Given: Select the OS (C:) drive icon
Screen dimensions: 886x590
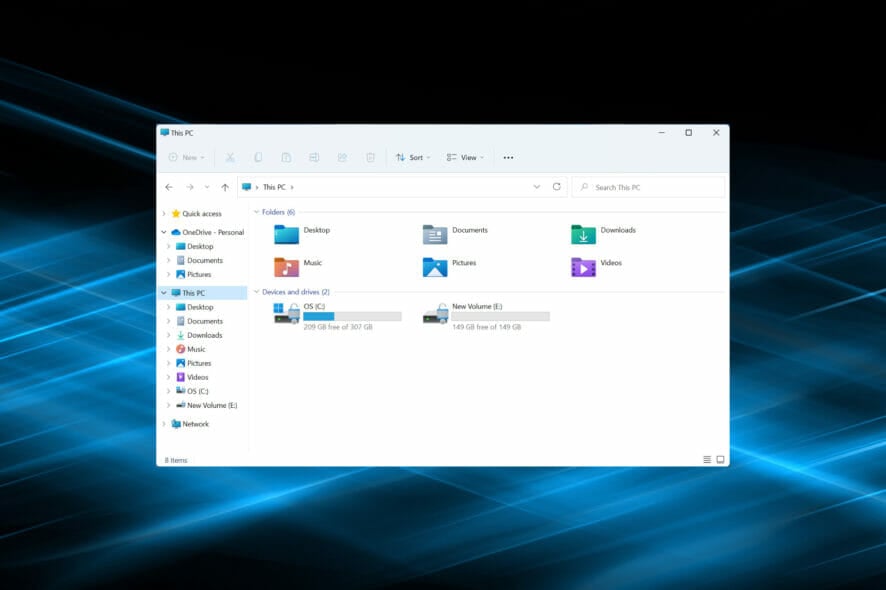Looking at the screenshot, I should 286,313.
